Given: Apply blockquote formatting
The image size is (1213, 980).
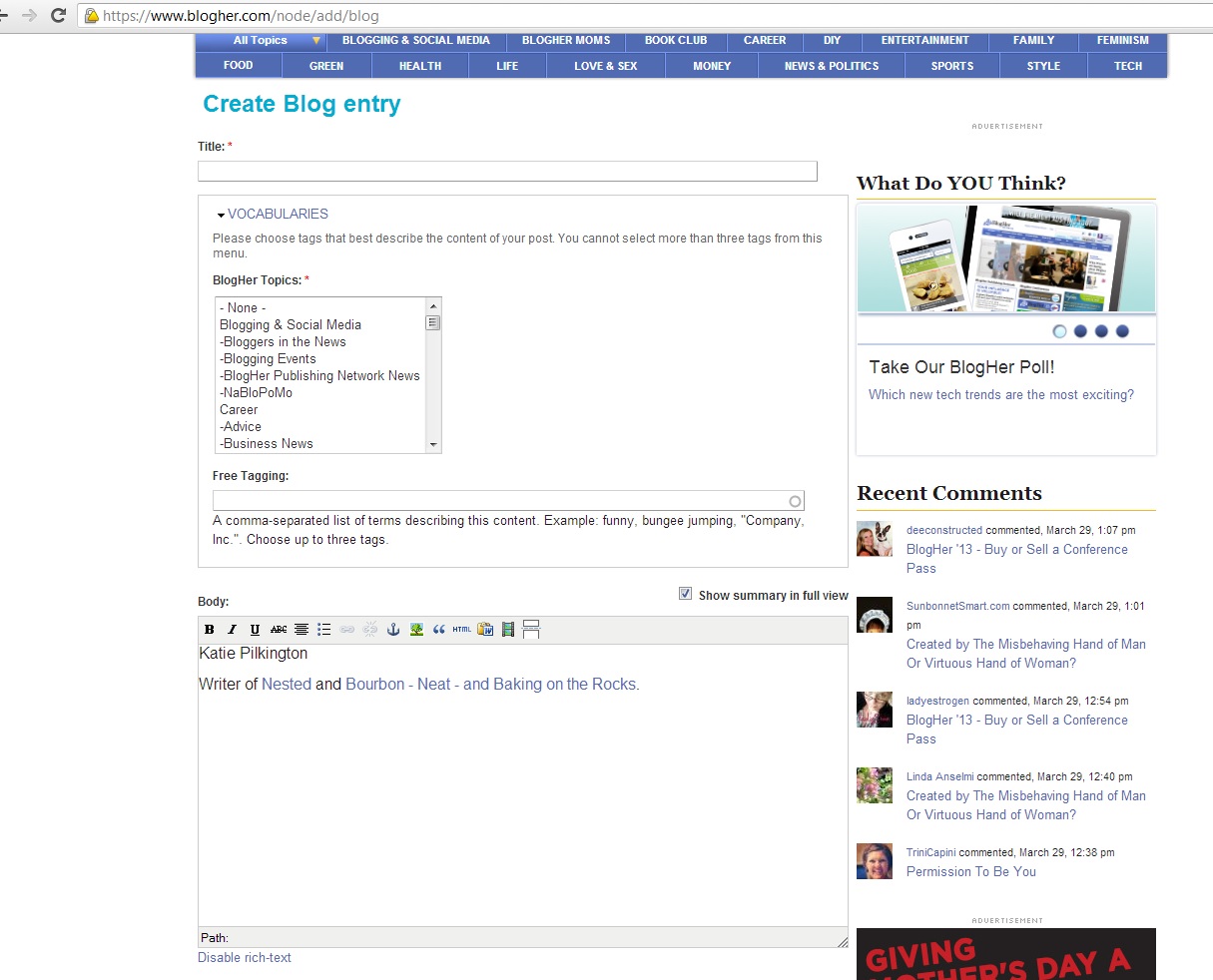Looking at the screenshot, I should 438,630.
